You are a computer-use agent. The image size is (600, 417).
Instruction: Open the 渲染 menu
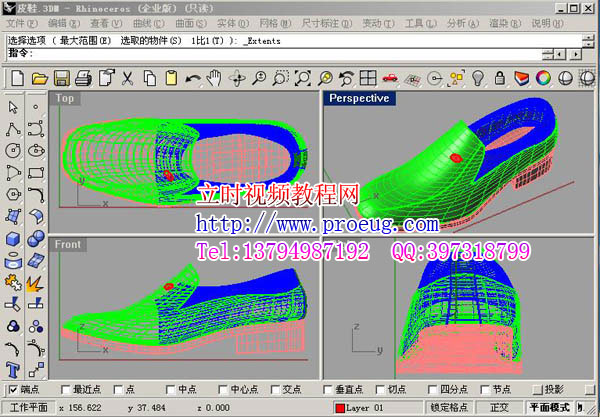coord(505,23)
